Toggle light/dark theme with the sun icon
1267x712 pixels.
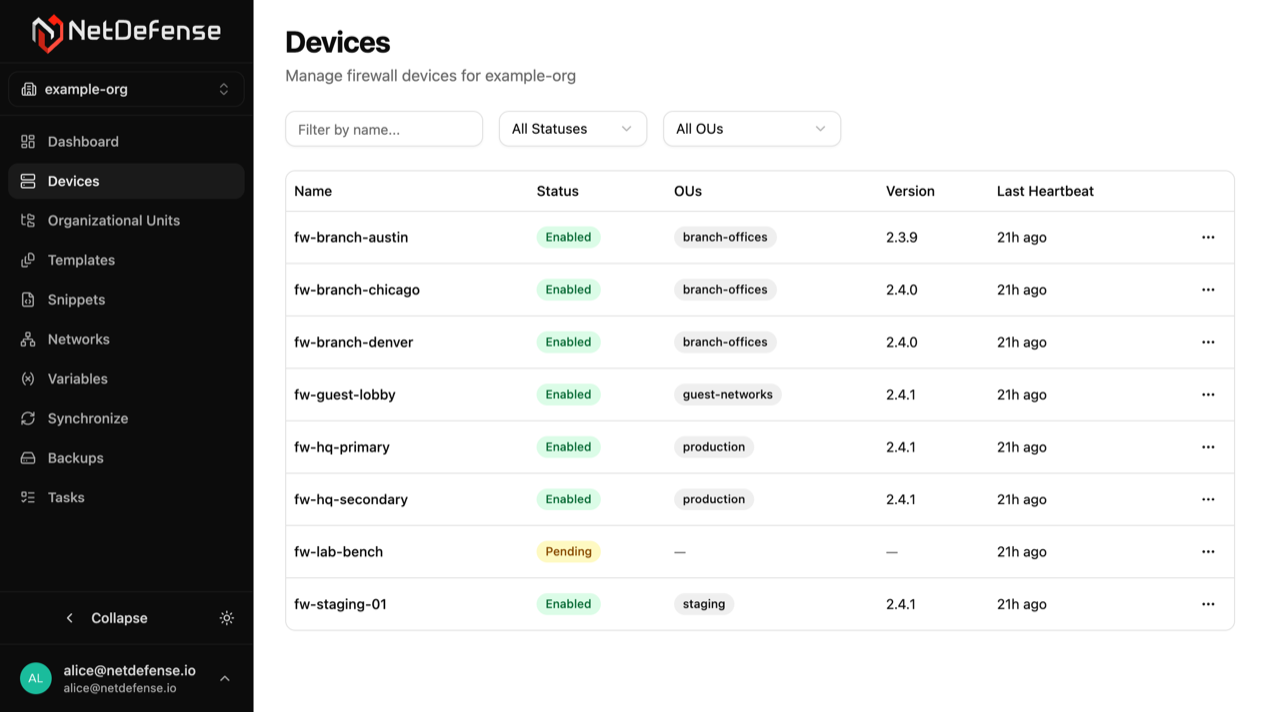(227, 618)
